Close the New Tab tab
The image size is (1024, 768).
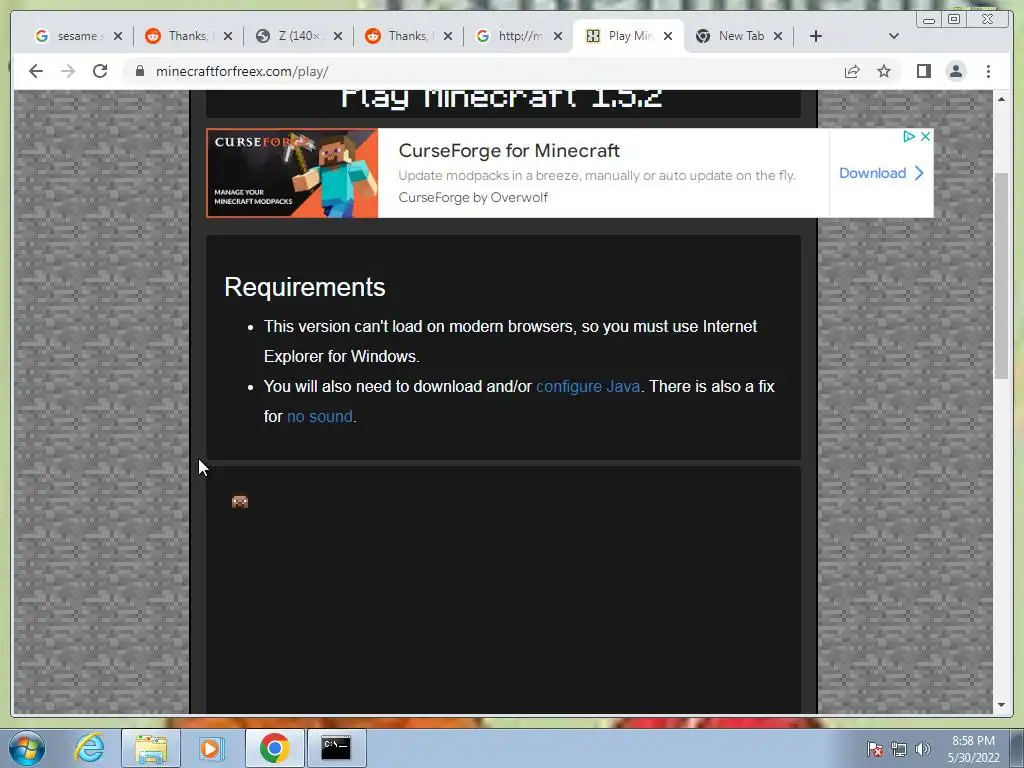(778, 37)
